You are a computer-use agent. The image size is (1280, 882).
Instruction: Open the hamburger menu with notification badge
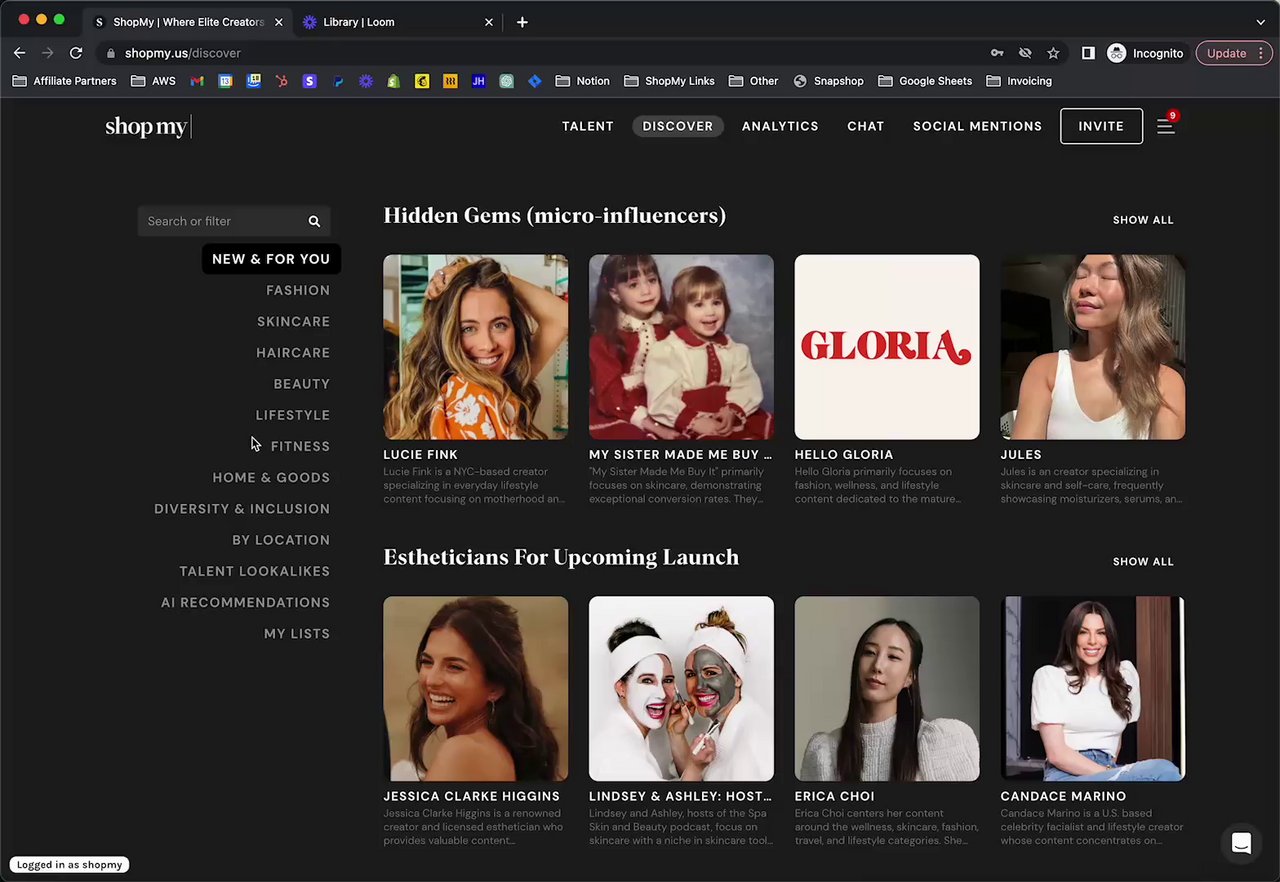point(1166,126)
